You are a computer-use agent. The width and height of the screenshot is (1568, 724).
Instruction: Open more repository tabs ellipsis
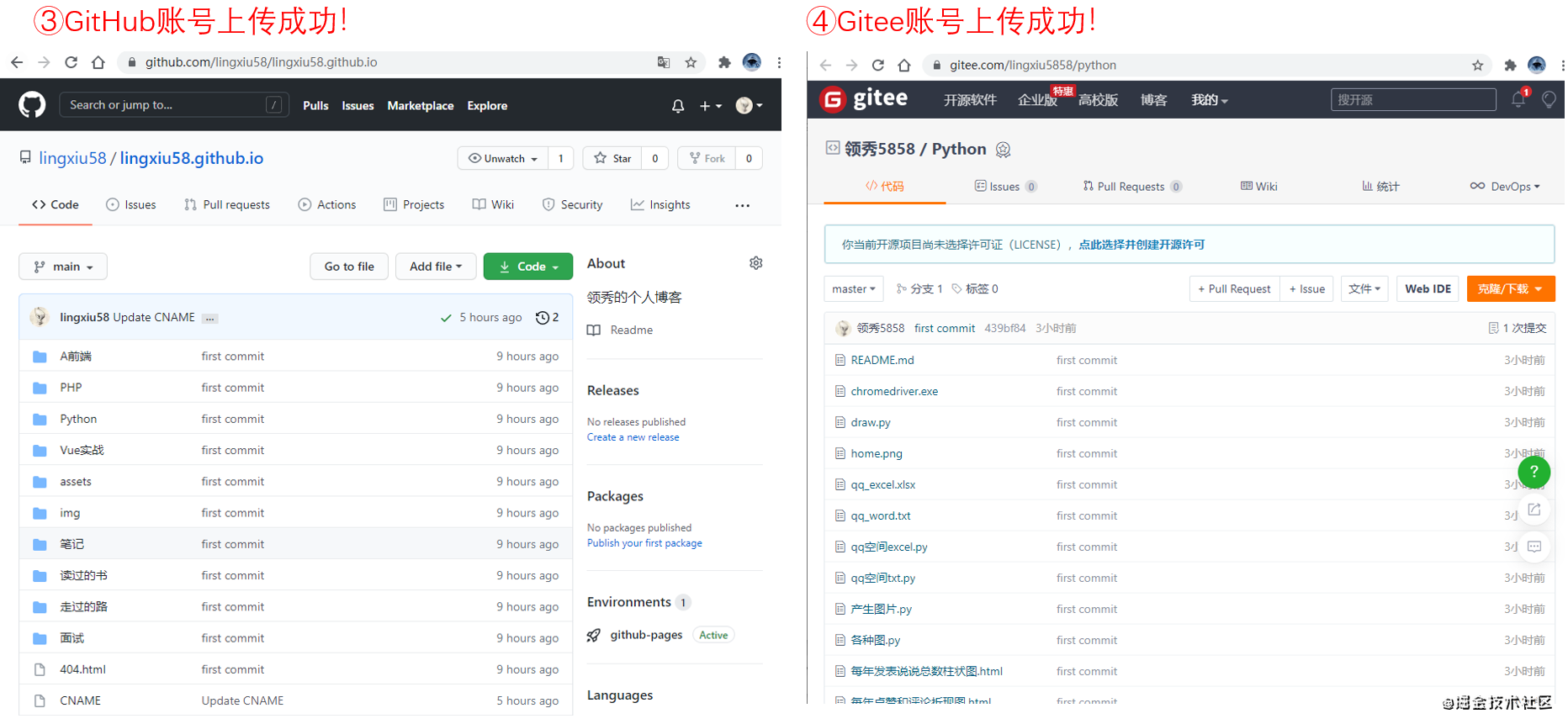point(742,205)
